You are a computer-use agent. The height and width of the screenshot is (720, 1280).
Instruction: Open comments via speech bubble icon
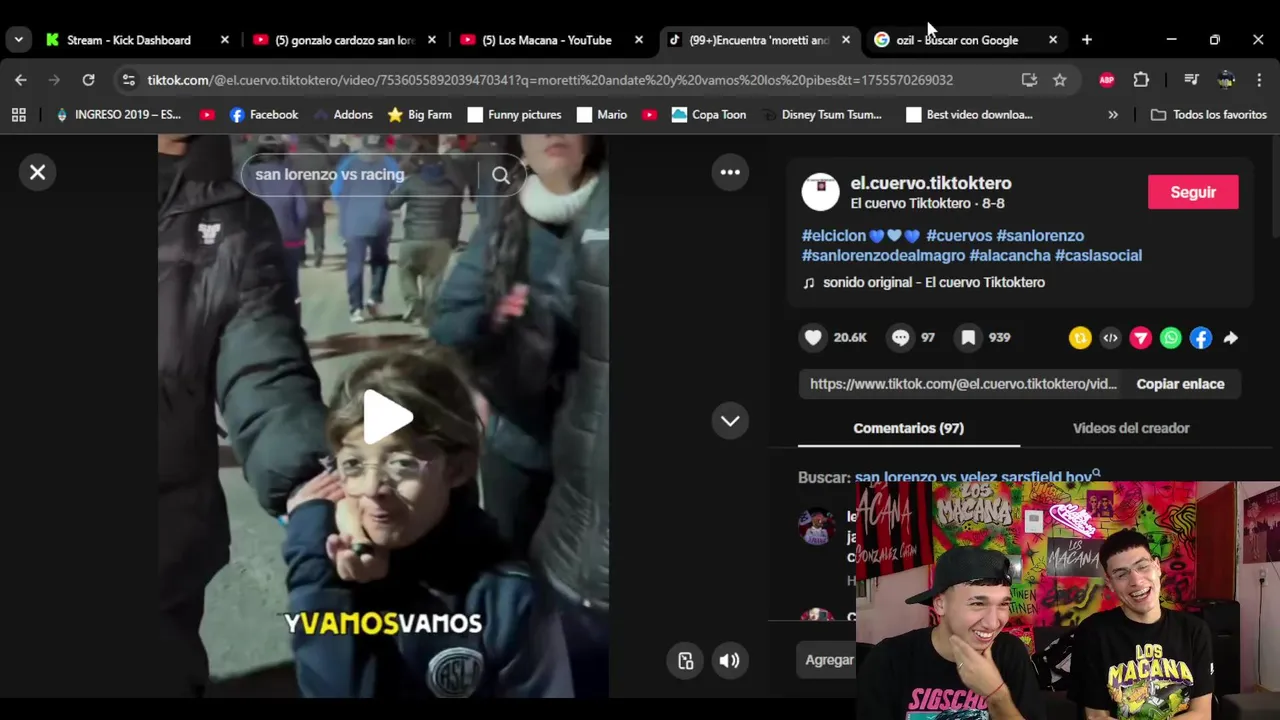(900, 338)
